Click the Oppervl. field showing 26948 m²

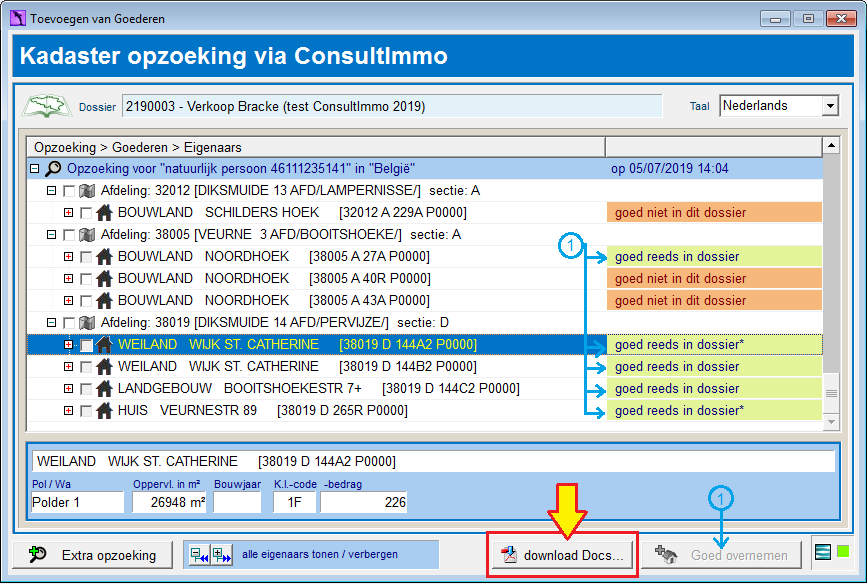pyautogui.click(x=169, y=503)
